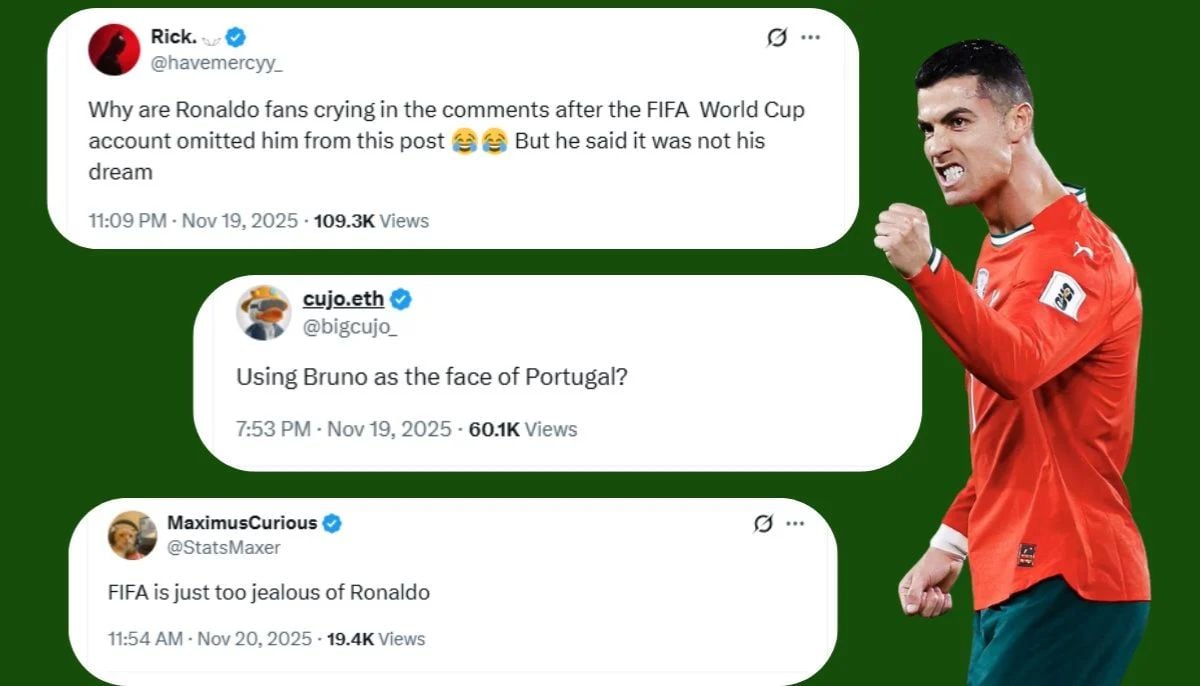Click Rick's profile avatar
This screenshot has width=1200, height=686.
pos(114,47)
